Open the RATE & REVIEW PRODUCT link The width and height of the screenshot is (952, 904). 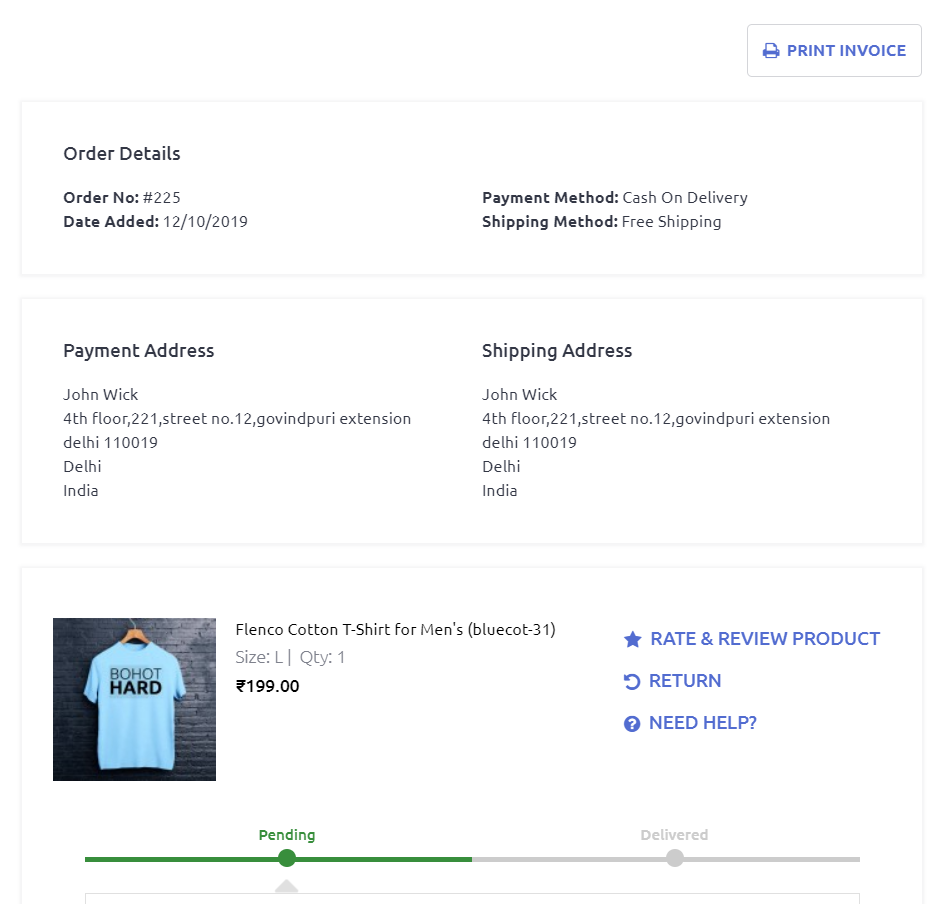(764, 639)
